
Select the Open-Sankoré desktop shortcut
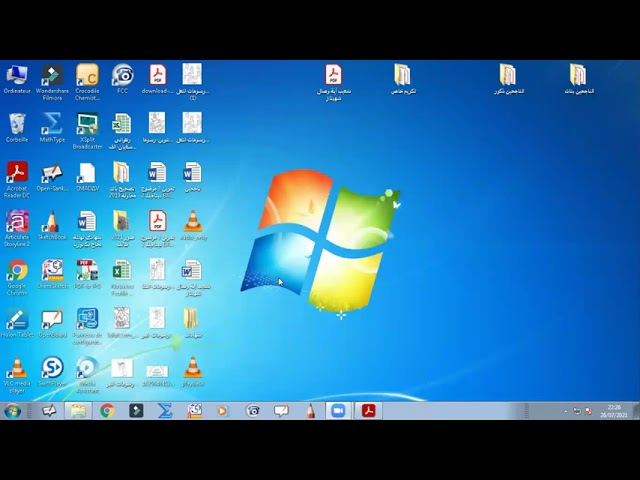tap(52, 177)
